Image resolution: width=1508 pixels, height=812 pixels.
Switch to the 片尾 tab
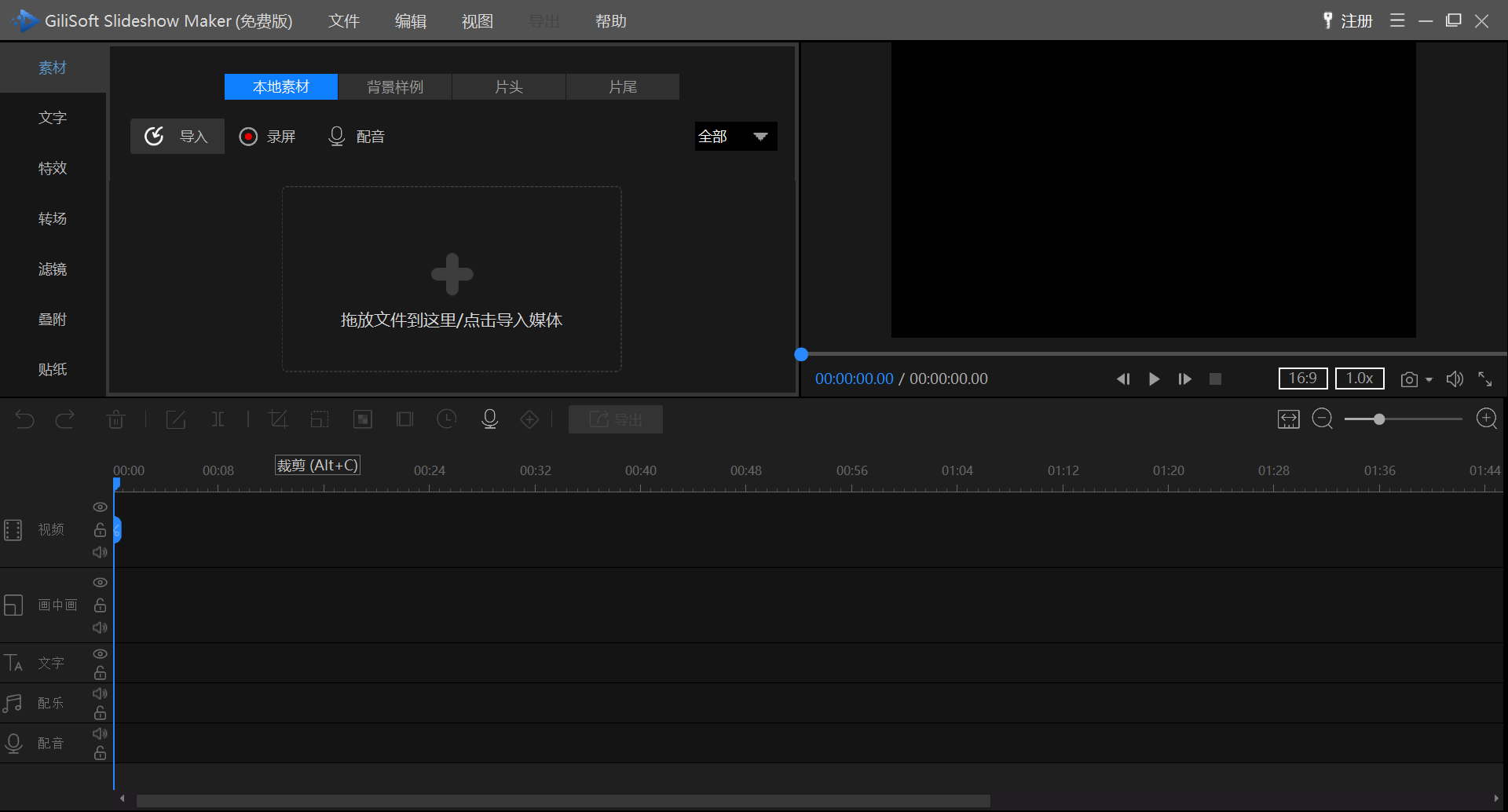click(x=623, y=87)
